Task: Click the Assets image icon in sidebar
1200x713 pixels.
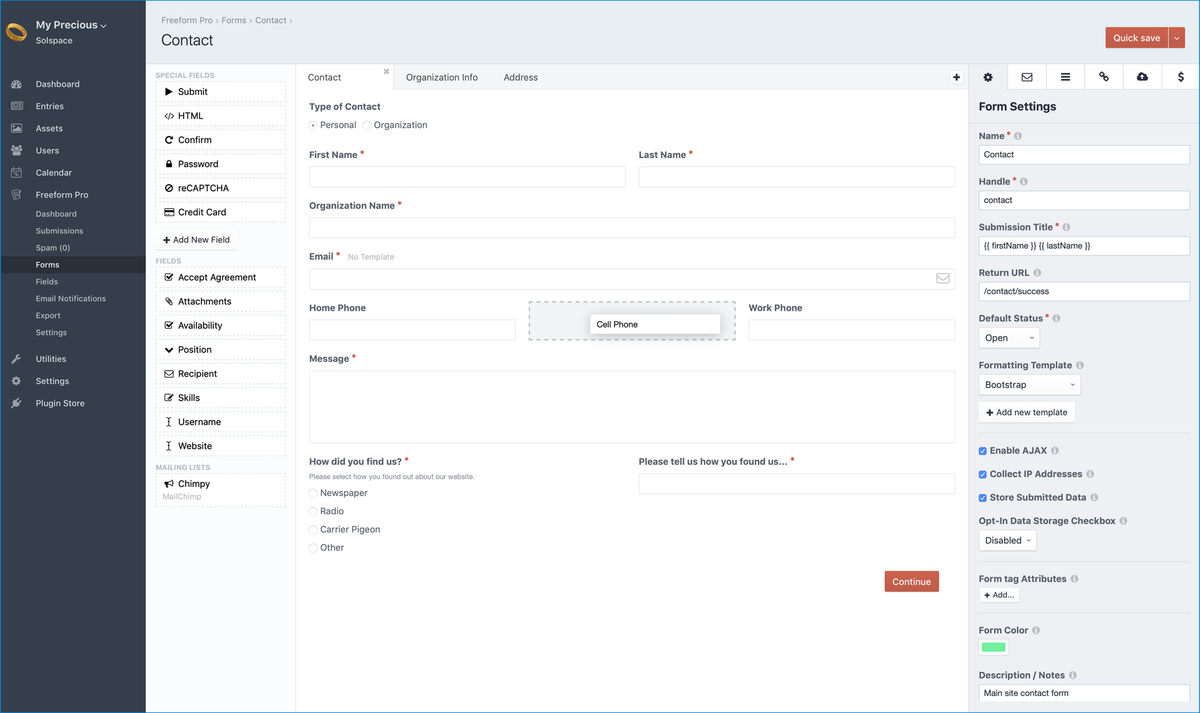Action: coord(17,128)
